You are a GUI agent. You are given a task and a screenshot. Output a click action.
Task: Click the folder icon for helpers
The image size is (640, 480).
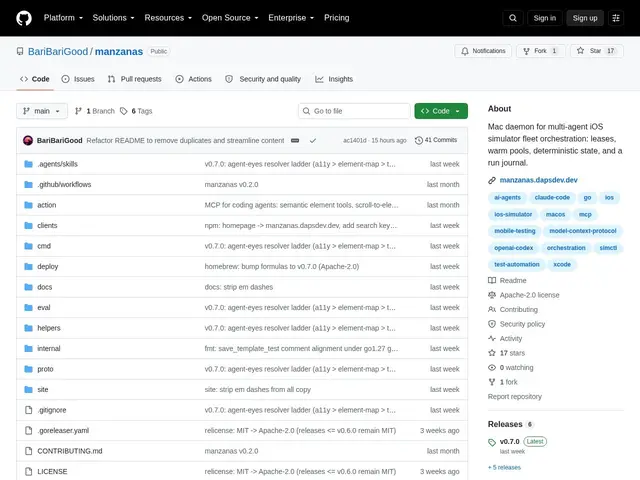(28, 328)
